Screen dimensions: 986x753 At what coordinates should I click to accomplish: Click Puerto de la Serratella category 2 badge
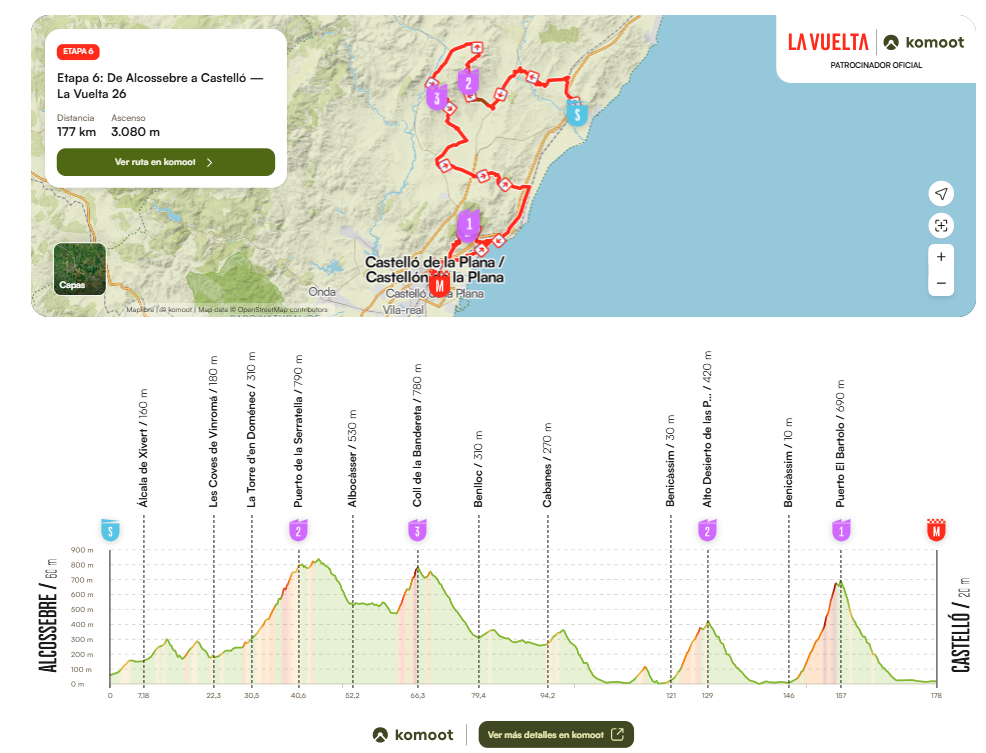pyautogui.click(x=298, y=530)
